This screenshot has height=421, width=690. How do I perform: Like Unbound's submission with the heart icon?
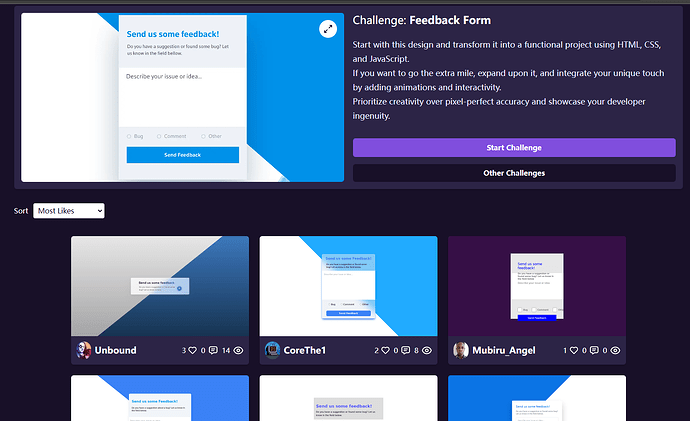click(x=192, y=351)
